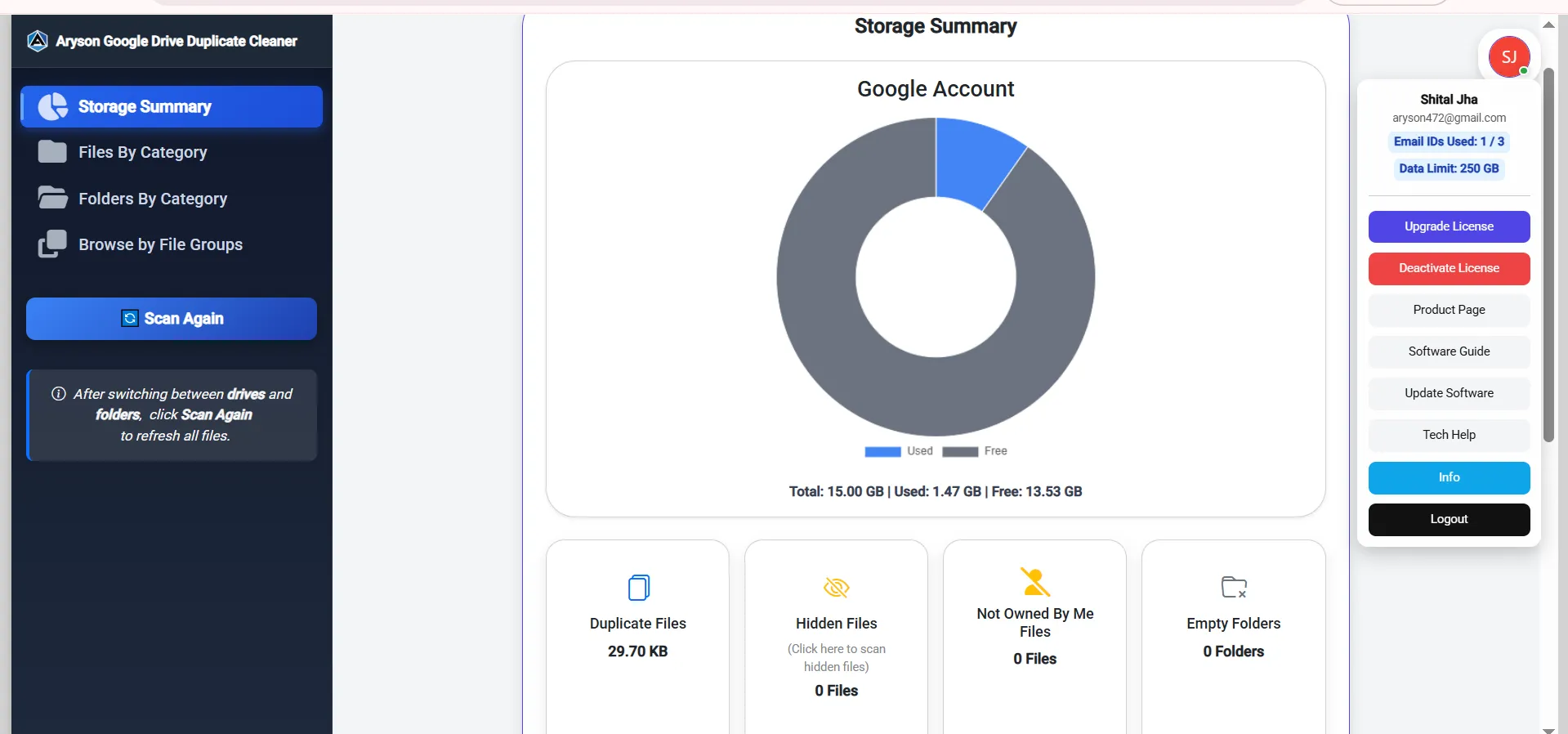
Task: Click the Not Owned By Me user icon
Action: (1035, 582)
